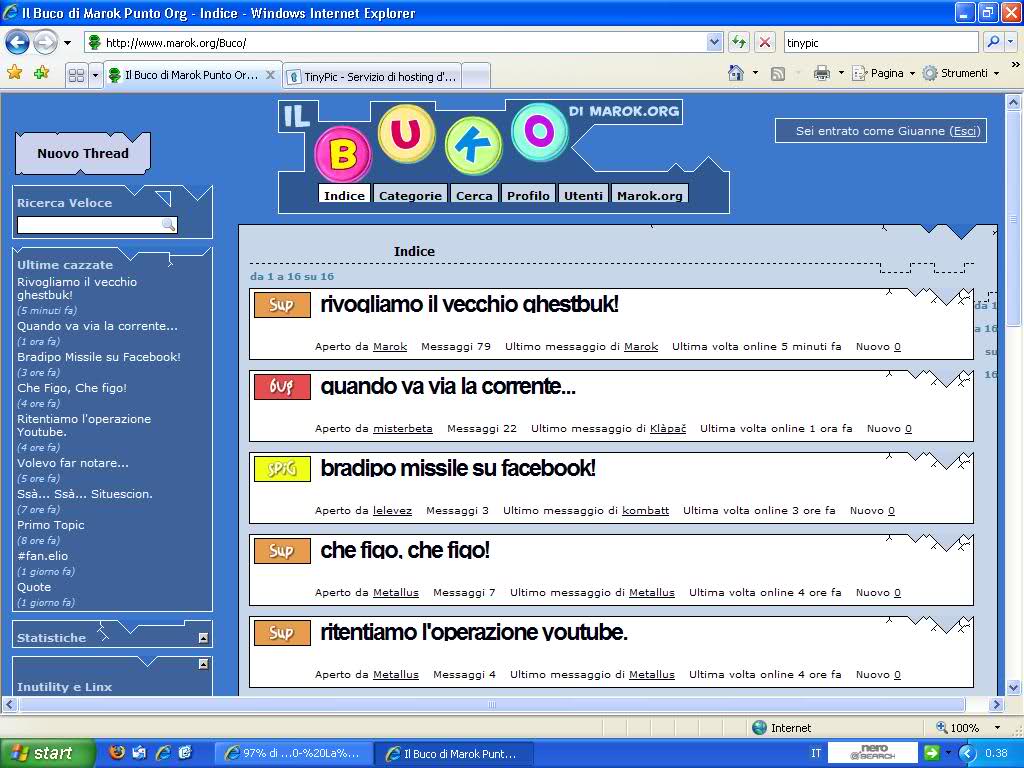Click the Ricerca Veloce search field
The image size is (1024, 768).
point(89,225)
